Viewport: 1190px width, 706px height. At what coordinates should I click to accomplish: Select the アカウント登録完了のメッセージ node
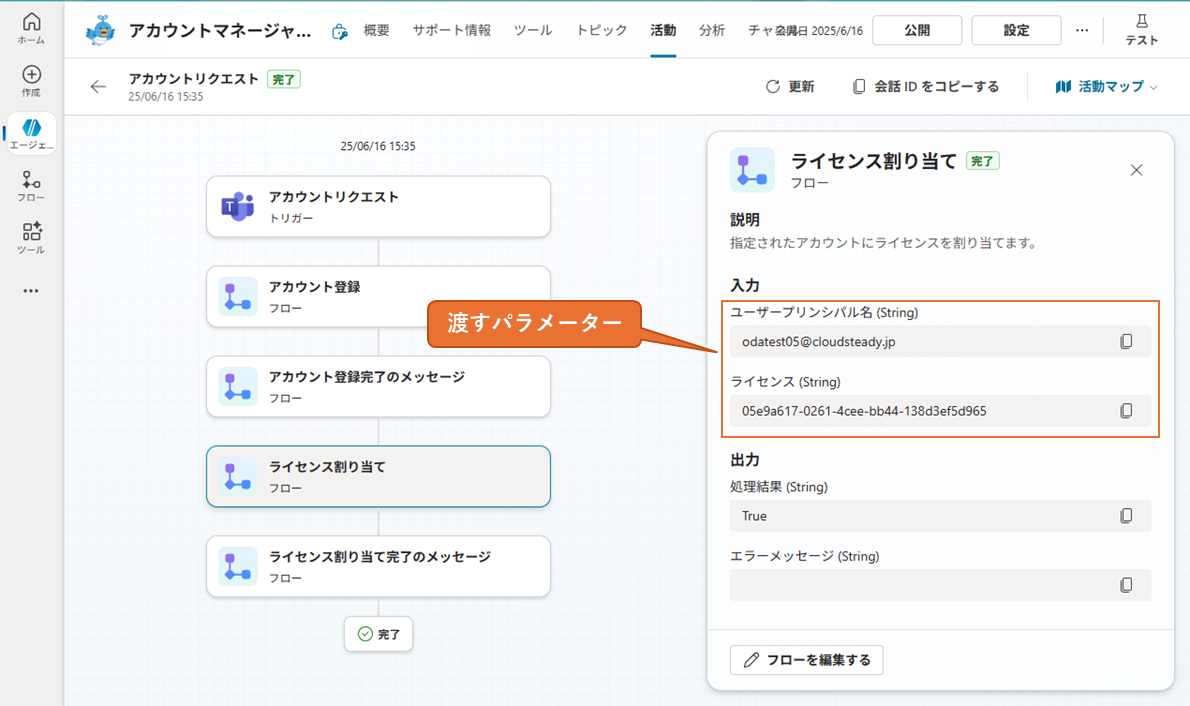(378, 386)
